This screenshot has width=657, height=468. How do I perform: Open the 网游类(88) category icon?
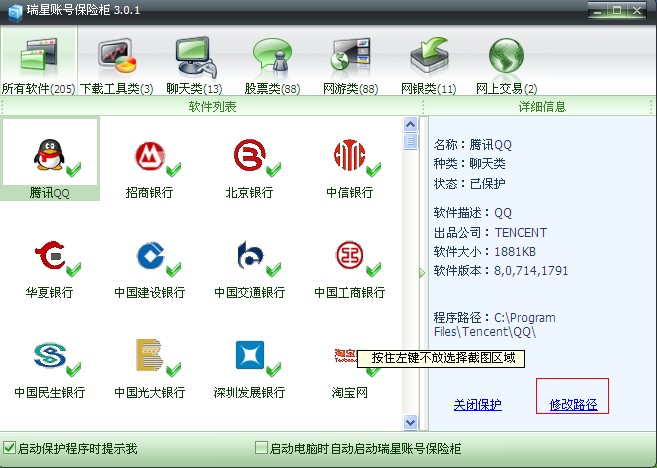tap(350, 55)
